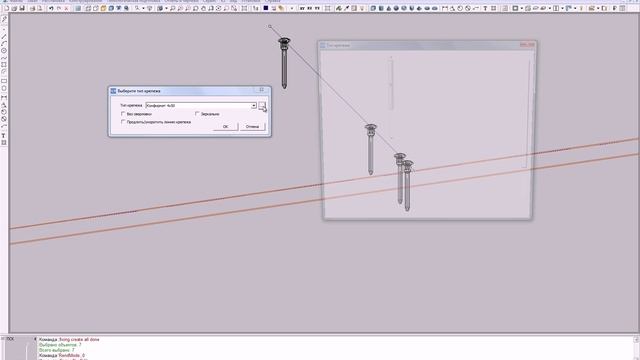Click the browse button beside fastener type dropdown

262,106
